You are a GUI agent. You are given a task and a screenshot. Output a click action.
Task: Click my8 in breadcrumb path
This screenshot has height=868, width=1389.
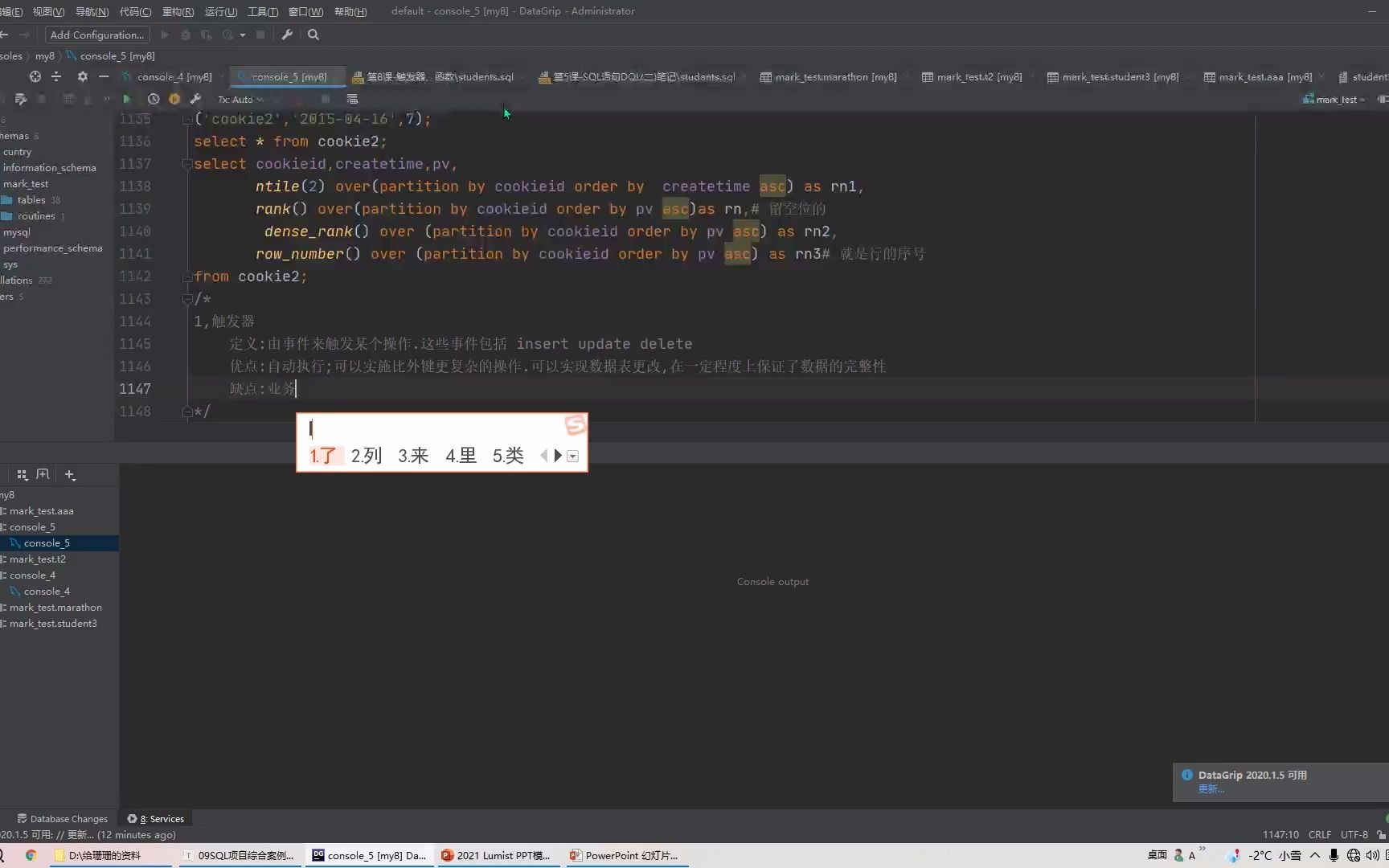click(45, 55)
